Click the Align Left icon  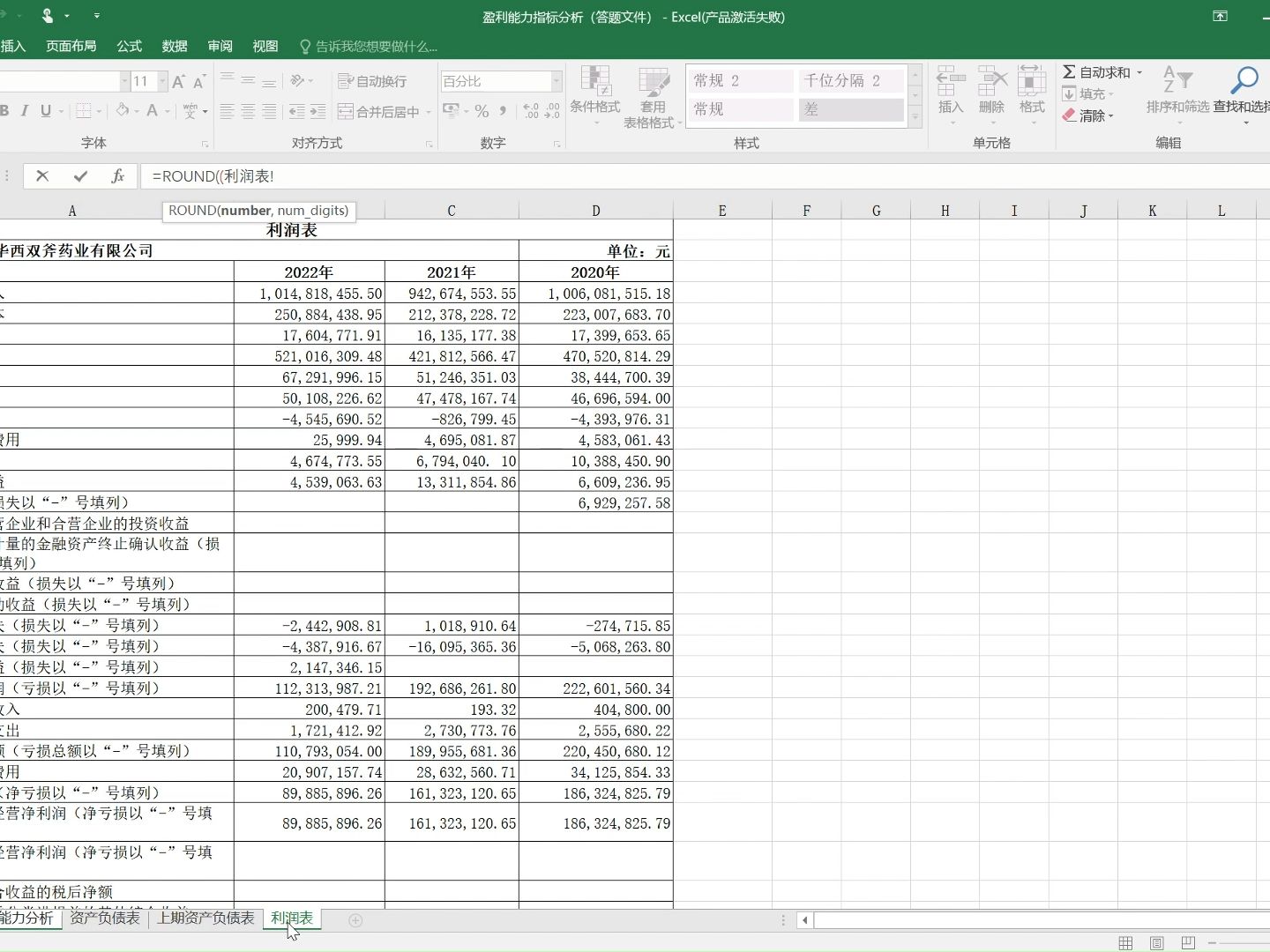[x=228, y=111]
